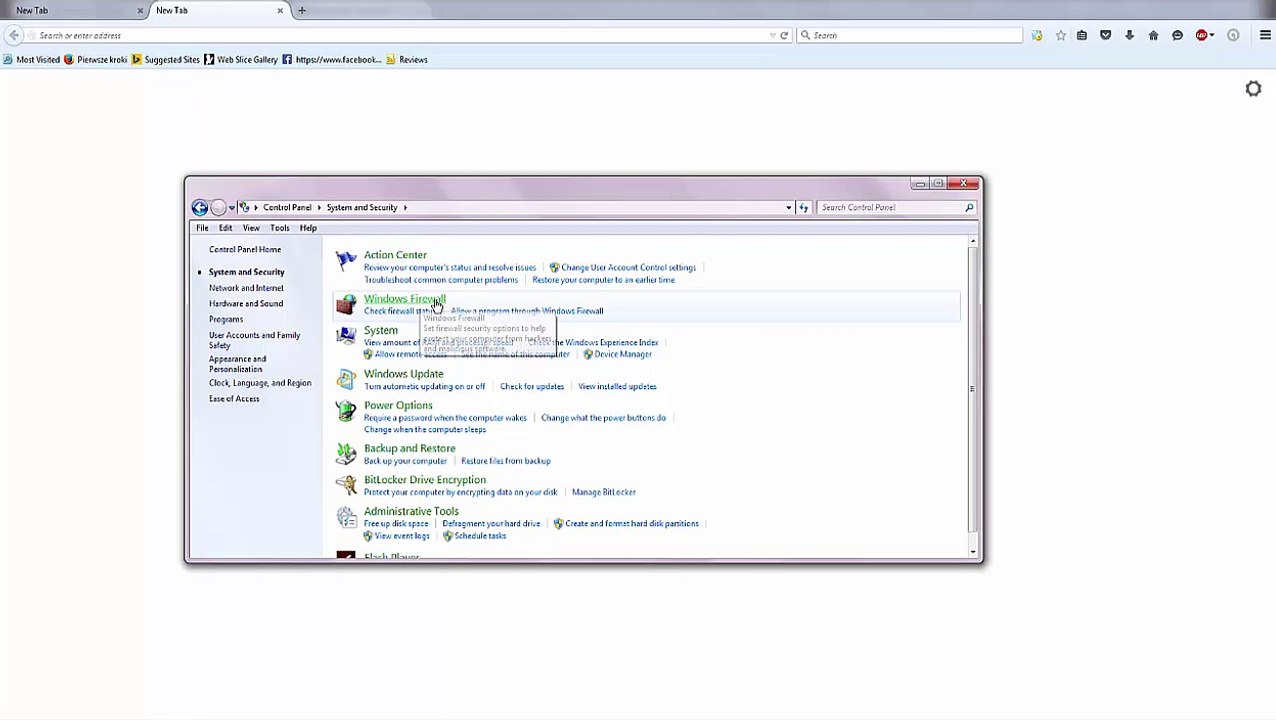
Task: Switch to the first New Tab
Action: point(70,10)
